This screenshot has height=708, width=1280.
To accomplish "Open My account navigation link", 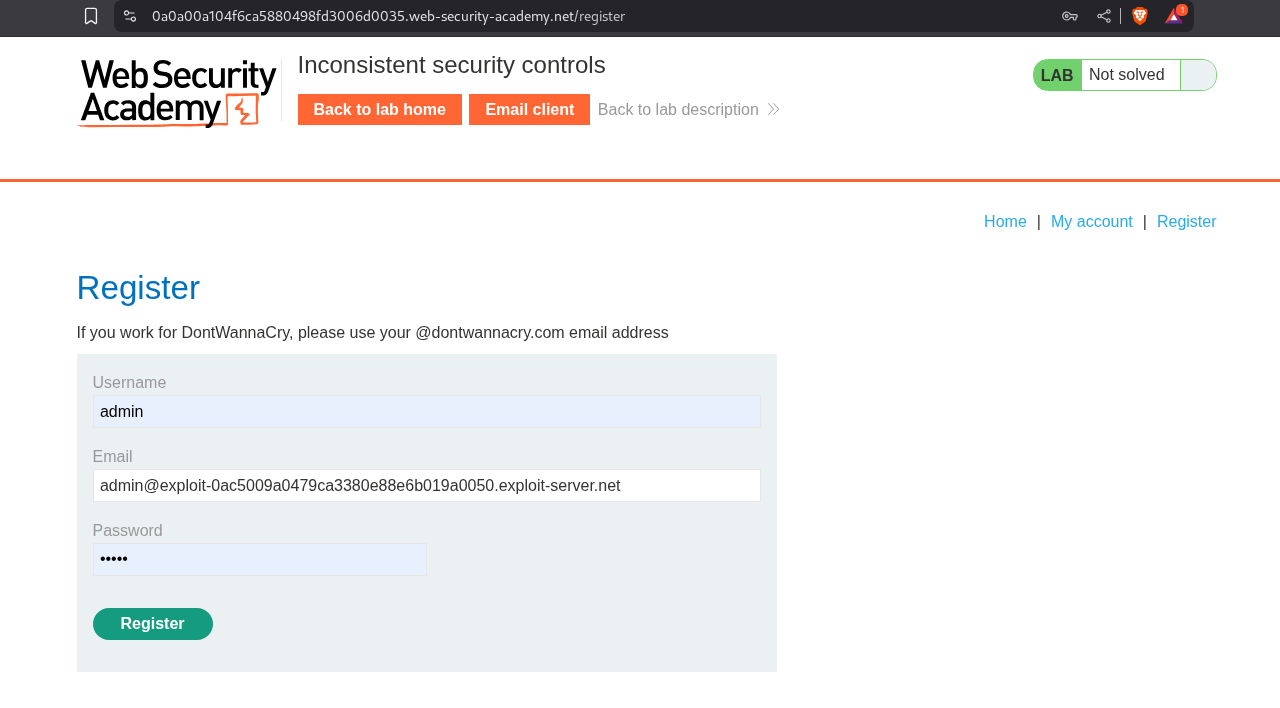I will (1091, 222).
